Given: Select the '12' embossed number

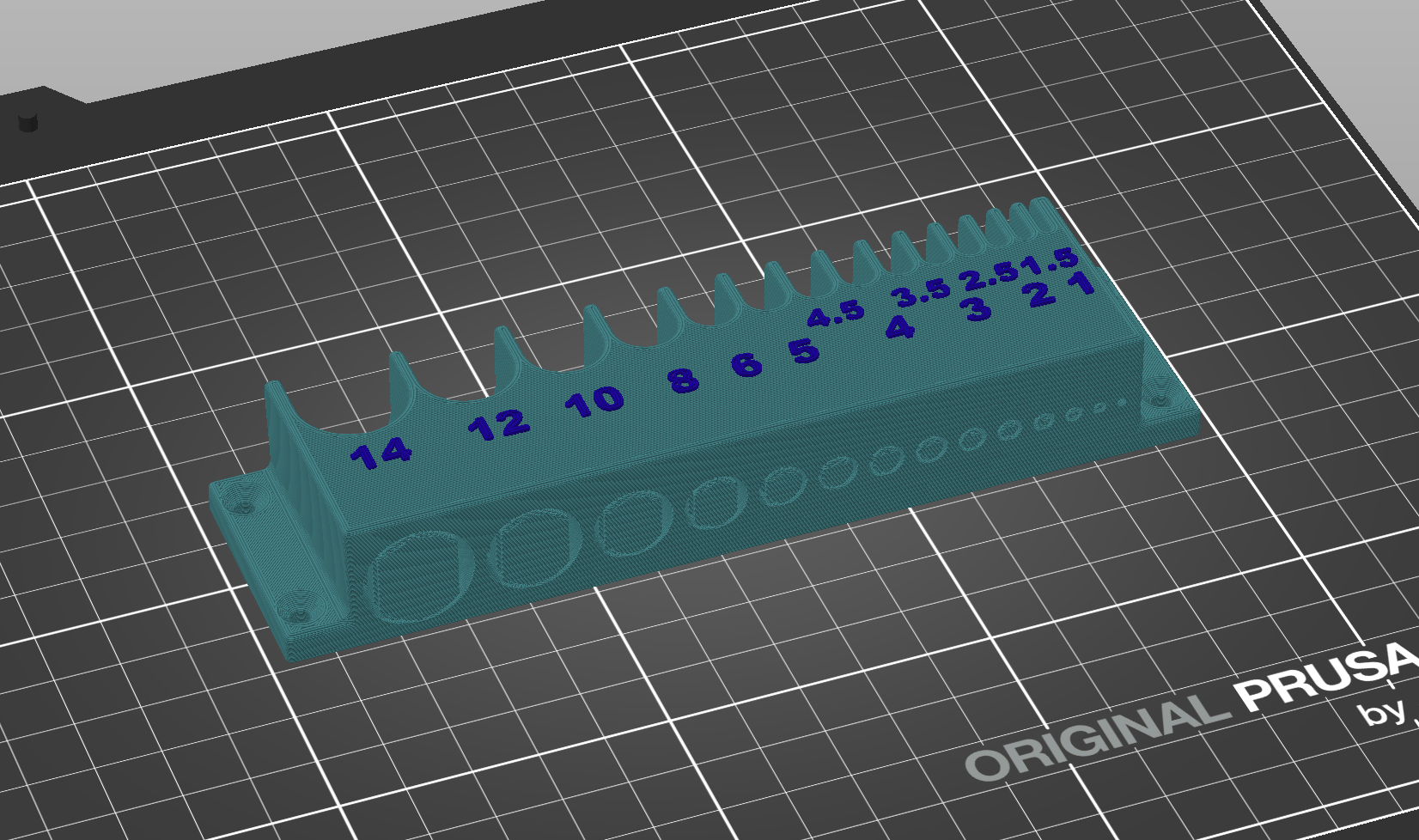Looking at the screenshot, I should pos(499,424).
